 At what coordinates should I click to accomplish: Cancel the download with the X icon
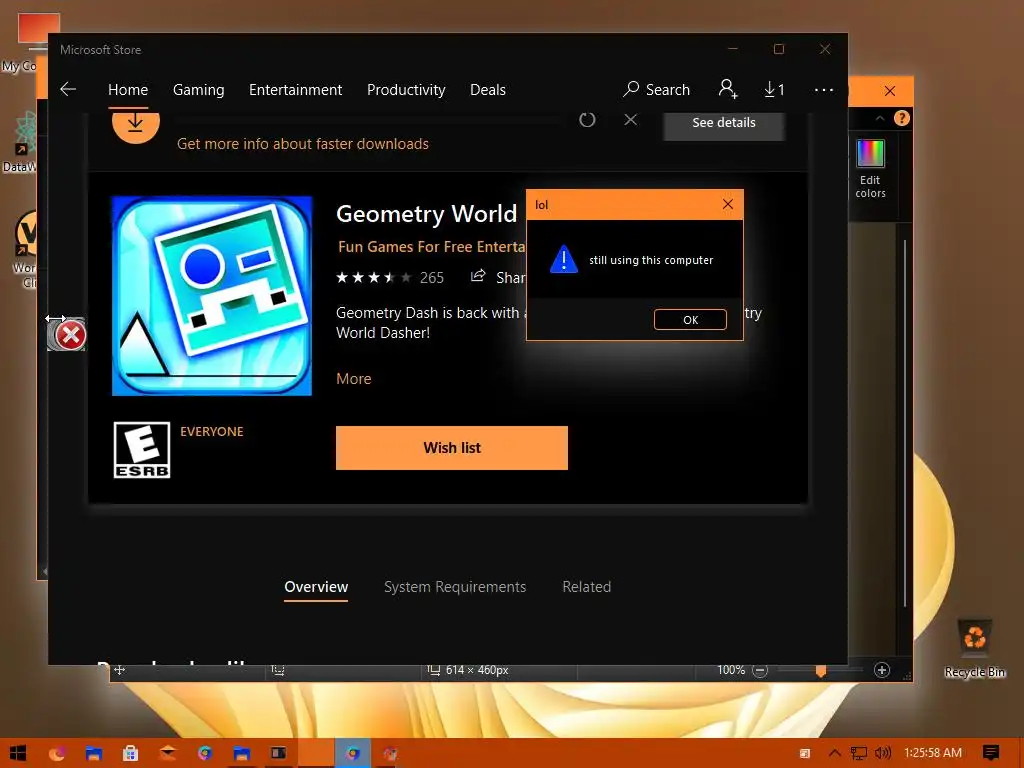(x=630, y=120)
